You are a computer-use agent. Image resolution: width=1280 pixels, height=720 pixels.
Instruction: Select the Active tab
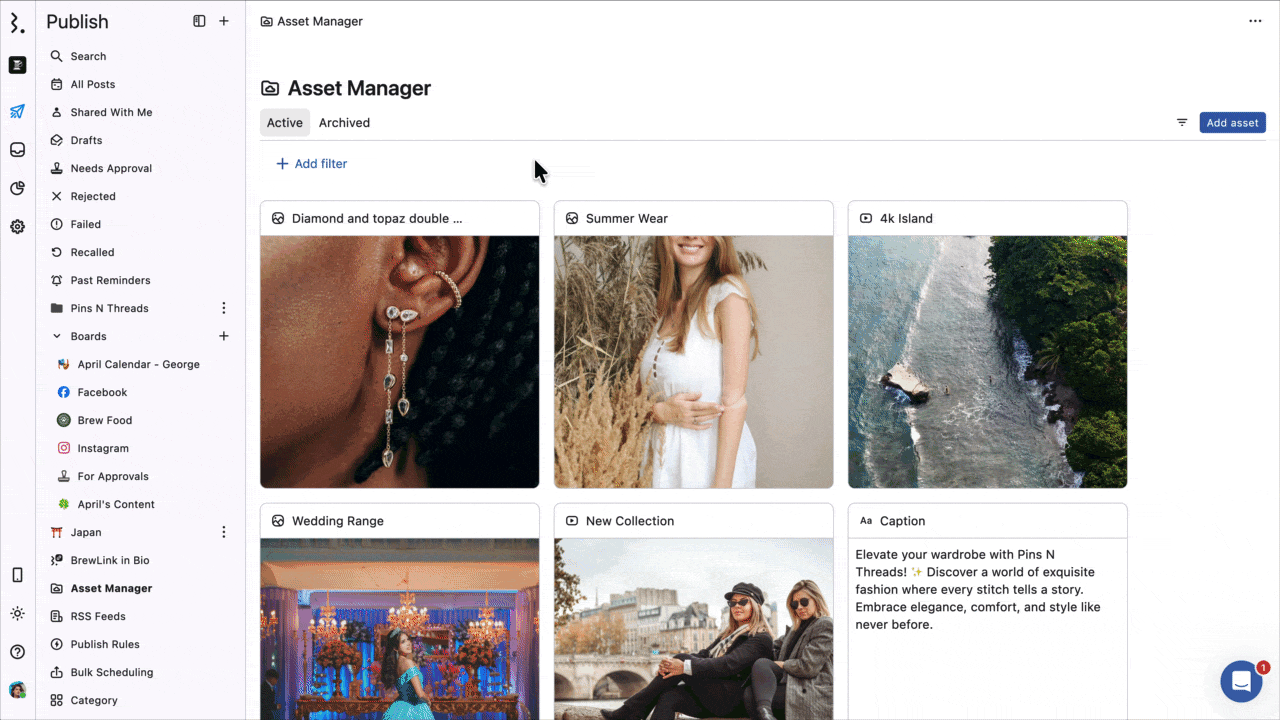coord(284,123)
